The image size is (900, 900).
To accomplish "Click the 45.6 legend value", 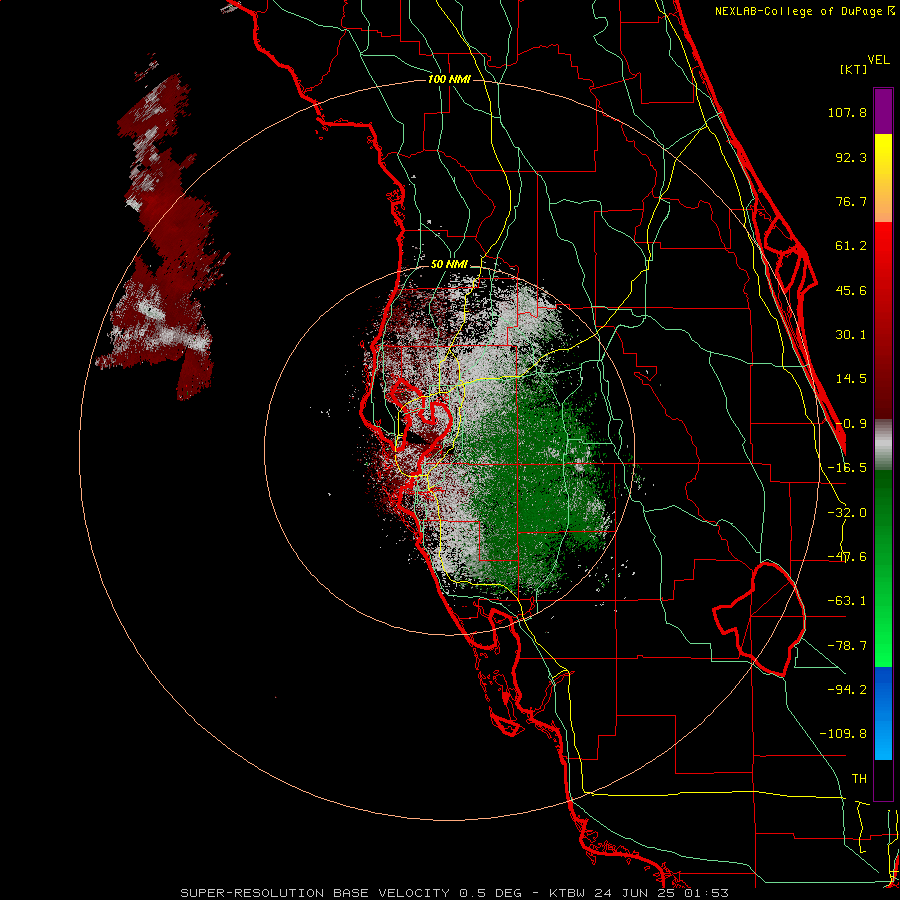I will click(851, 290).
